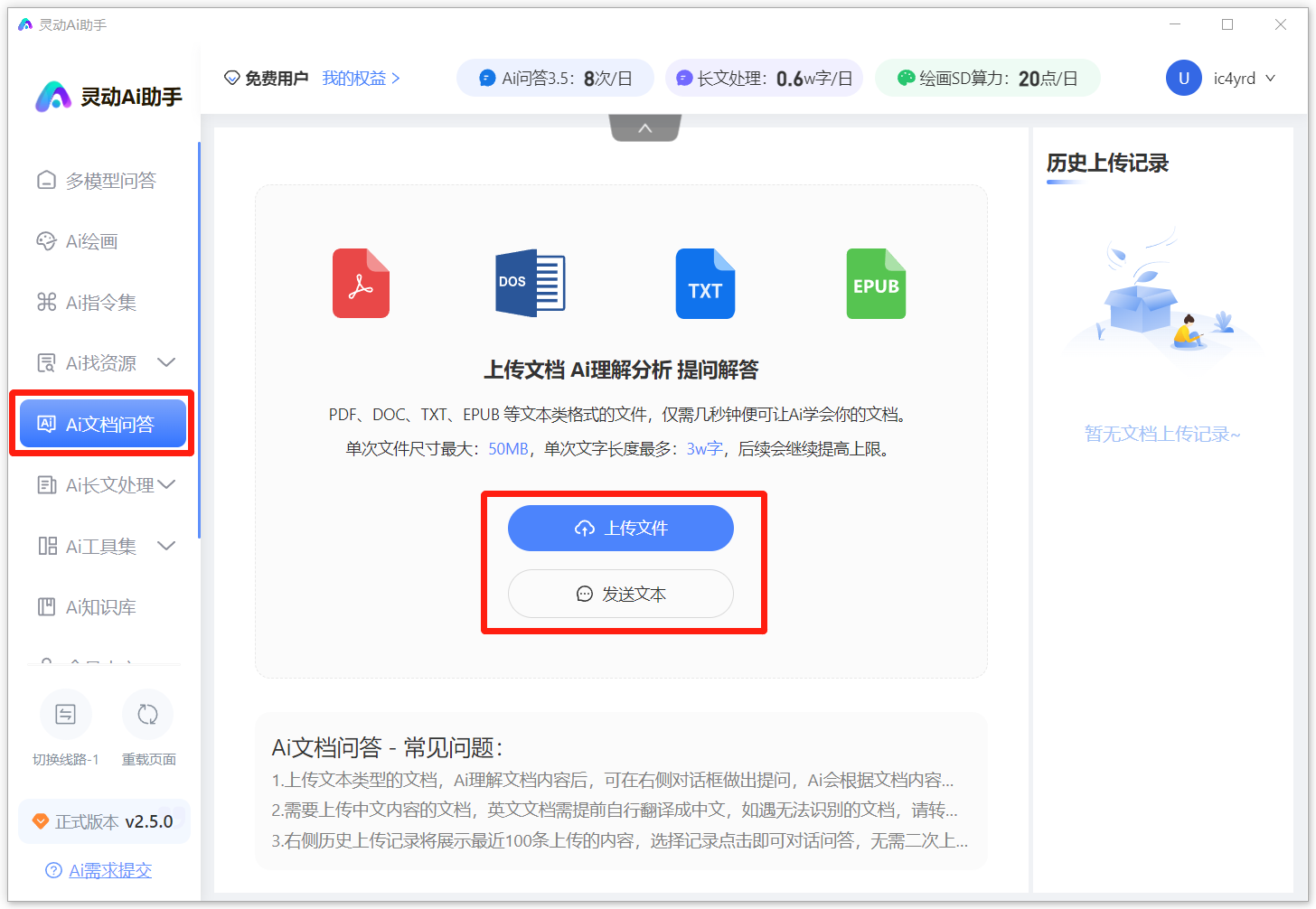Click the Ai绘画 palette icon
Screen dimensions: 1316x909
click(46, 241)
